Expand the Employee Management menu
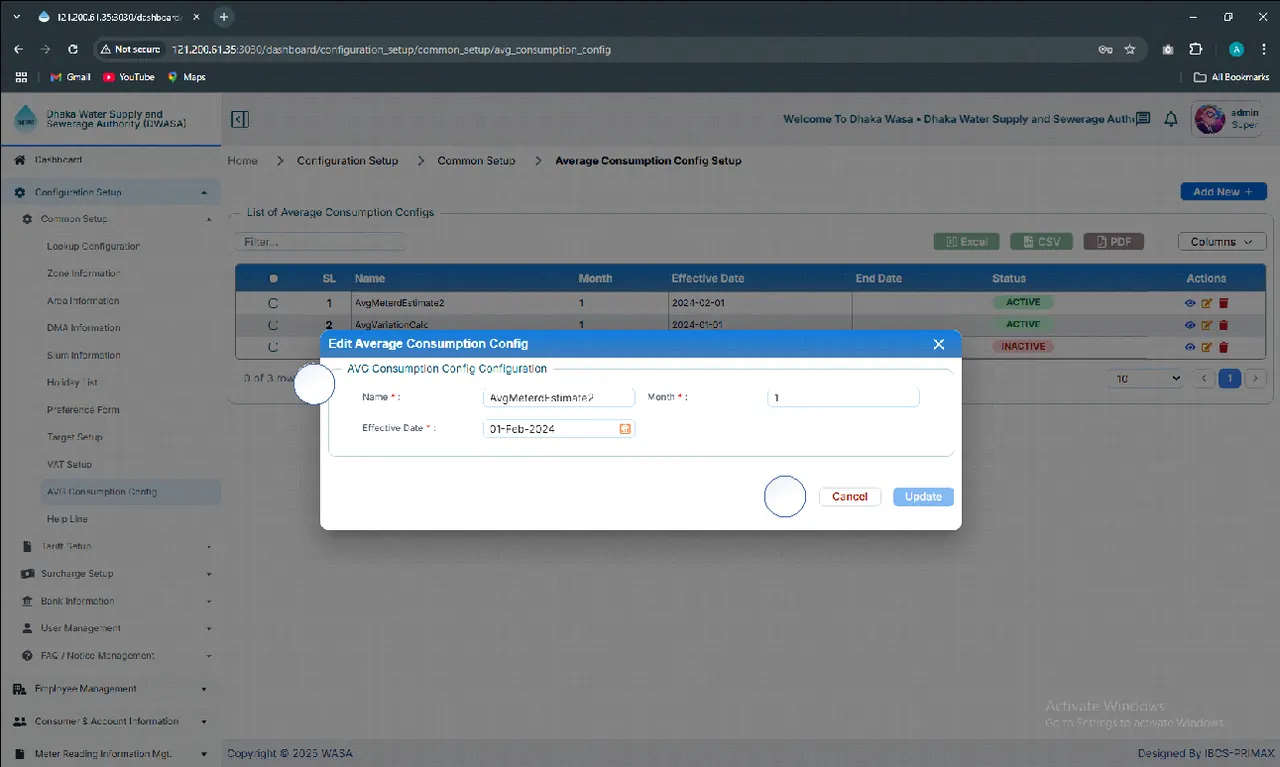The width and height of the screenshot is (1280, 767). pyautogui.click(x=110, y=689)
